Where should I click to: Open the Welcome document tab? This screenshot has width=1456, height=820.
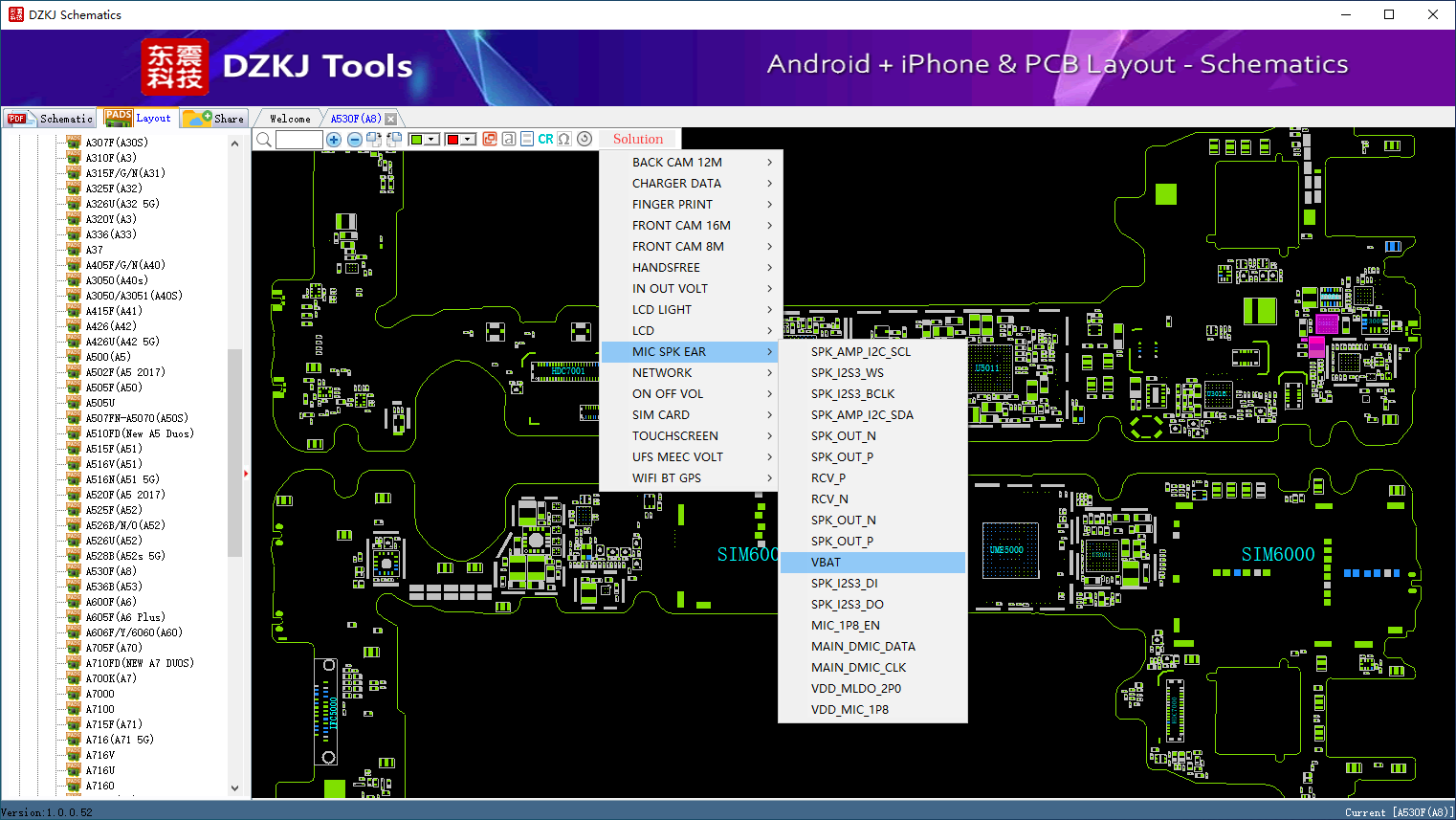pos(290,119)
